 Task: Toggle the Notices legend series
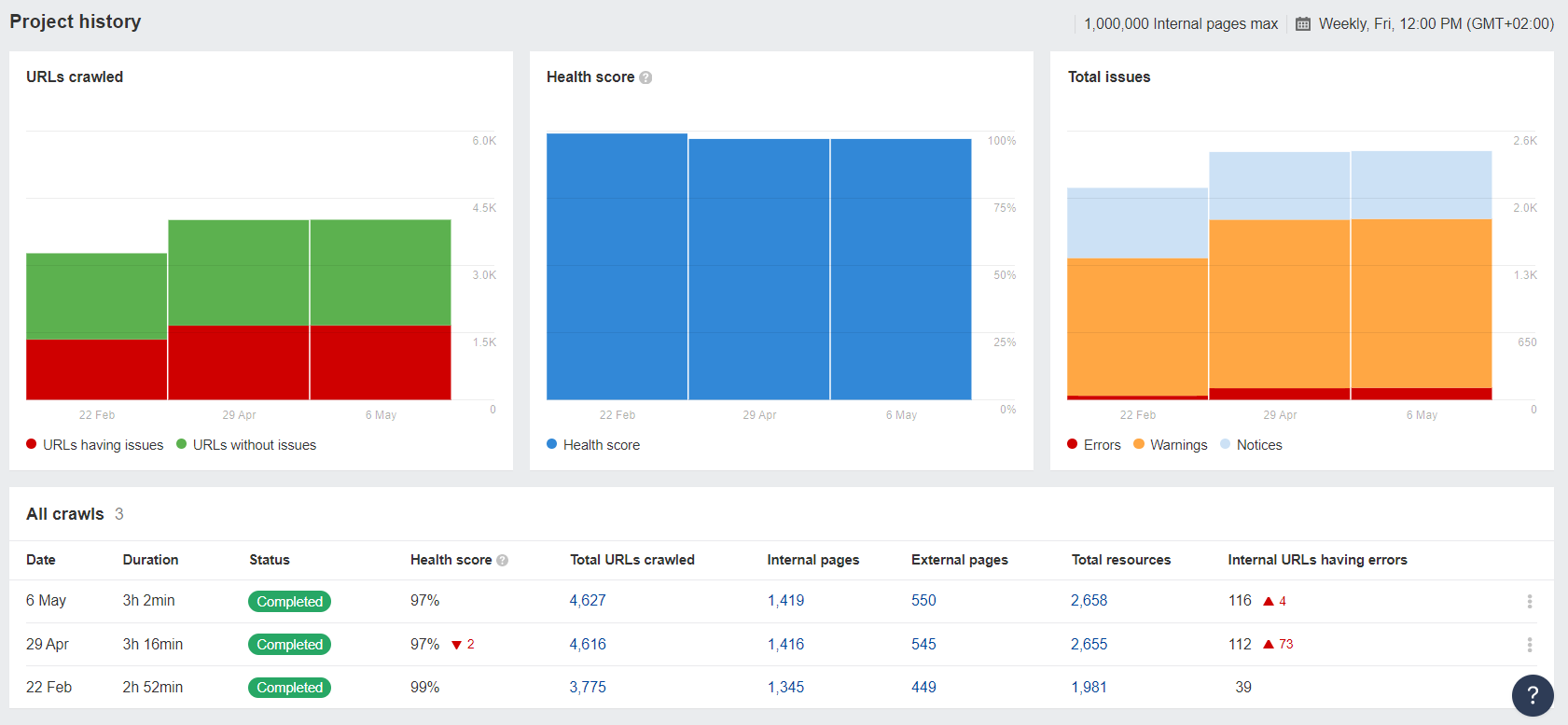point(1251,445)
